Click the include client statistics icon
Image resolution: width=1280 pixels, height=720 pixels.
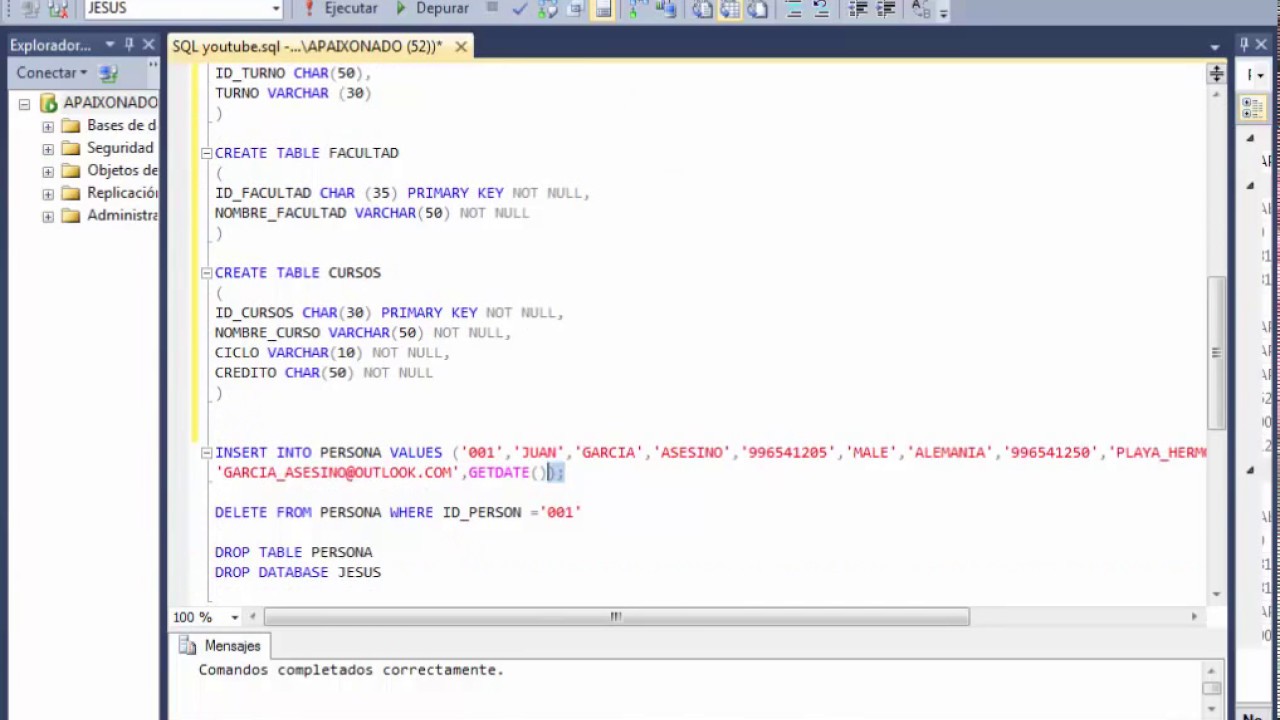click(x=664, y=9)
